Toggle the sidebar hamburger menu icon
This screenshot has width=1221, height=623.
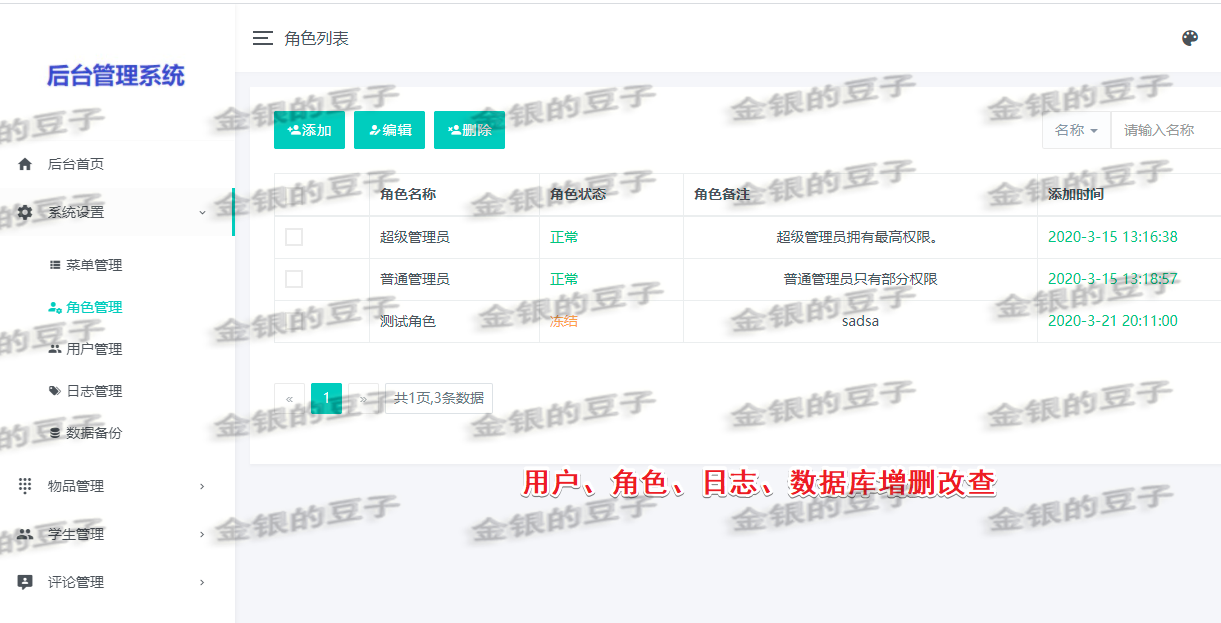coord(263,39)
